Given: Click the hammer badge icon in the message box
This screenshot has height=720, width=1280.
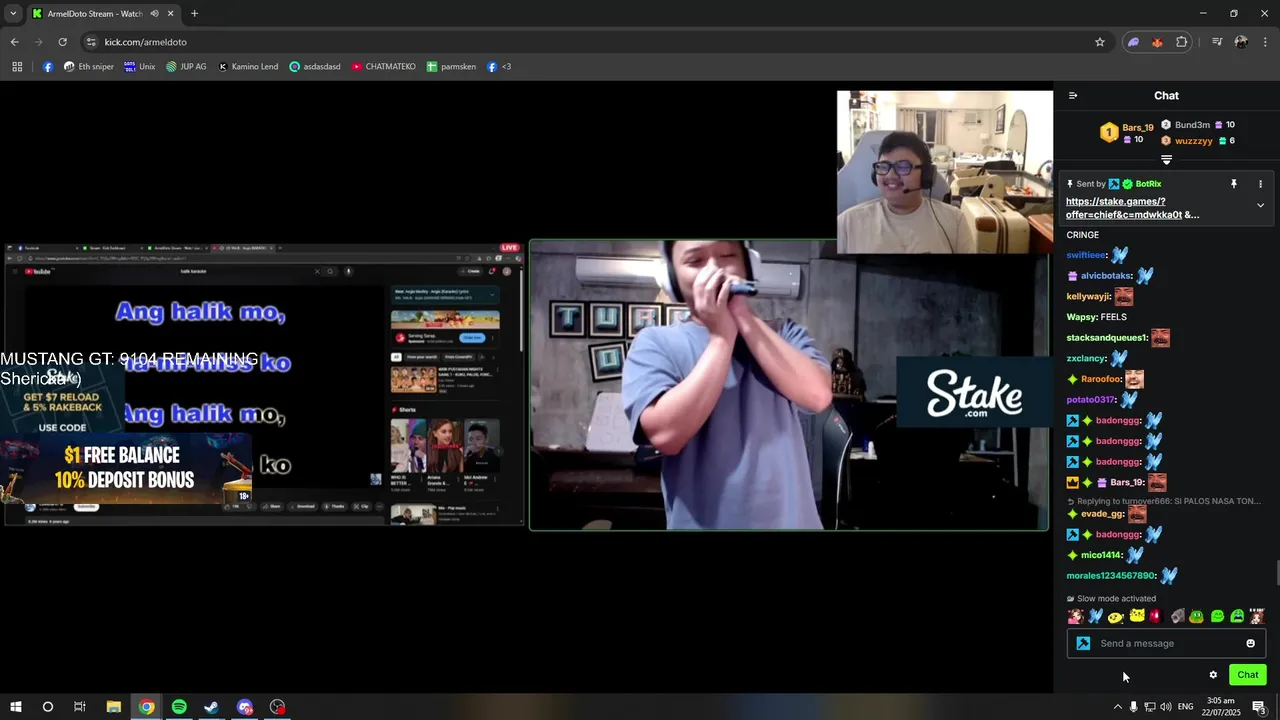Looking at the screenshot, I should (x=1083, y=643).
